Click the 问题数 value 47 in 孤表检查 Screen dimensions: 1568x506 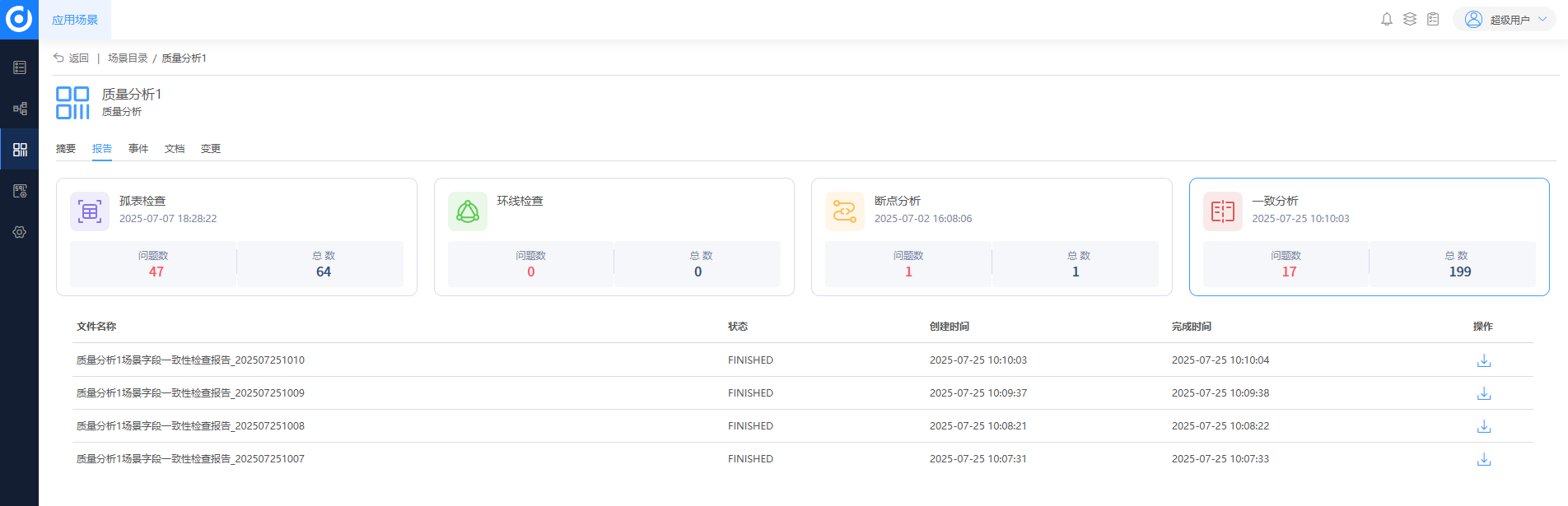(x=156, y=272)
